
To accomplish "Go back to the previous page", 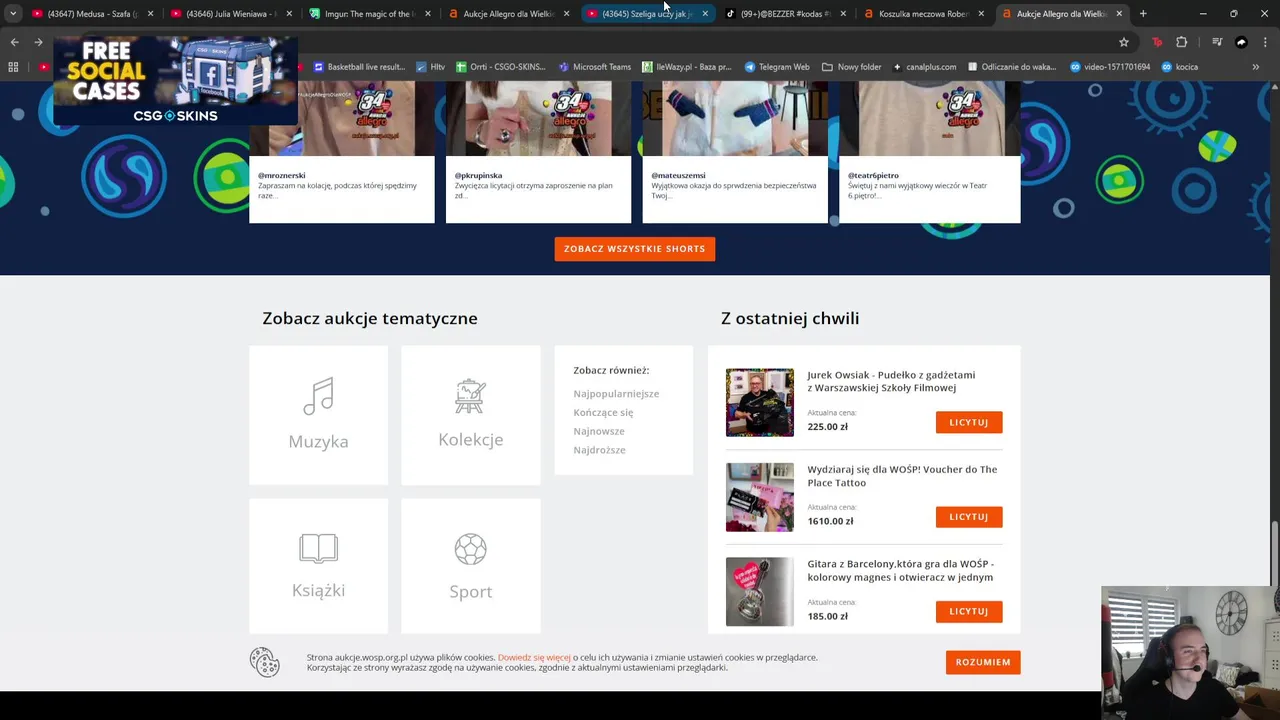I will 14,42.
